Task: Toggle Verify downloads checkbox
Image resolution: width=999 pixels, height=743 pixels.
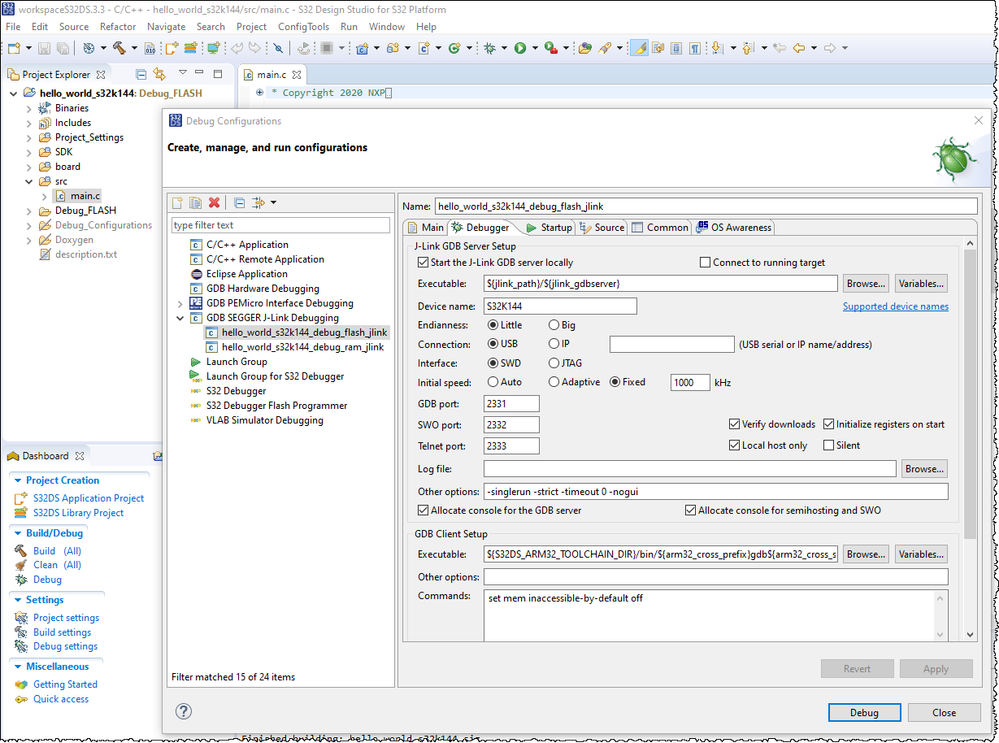Action: click(735, 424)
